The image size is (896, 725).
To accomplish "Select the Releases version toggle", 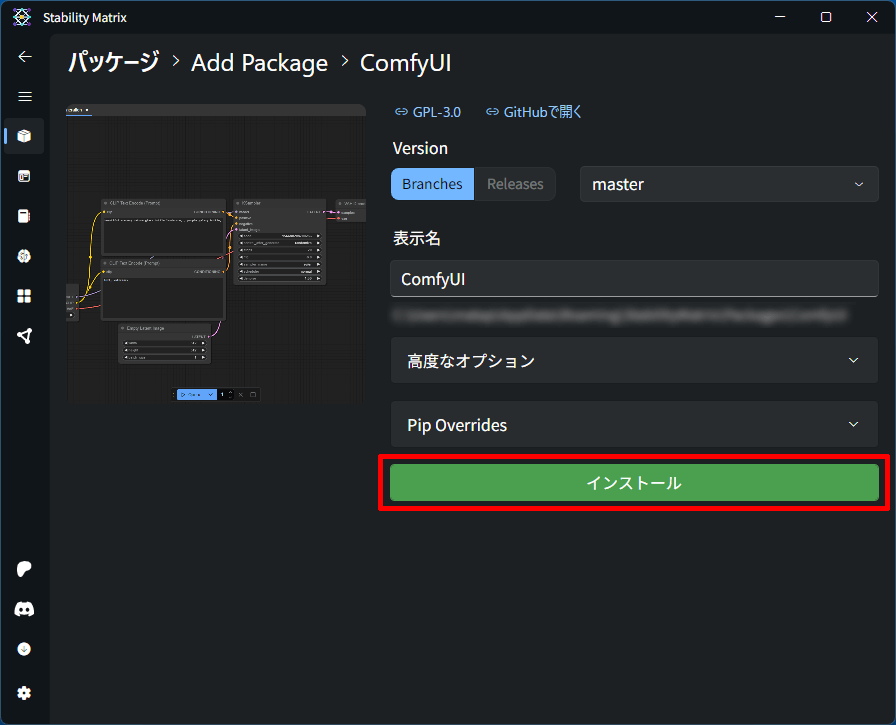I will click(x=515, y=184).
